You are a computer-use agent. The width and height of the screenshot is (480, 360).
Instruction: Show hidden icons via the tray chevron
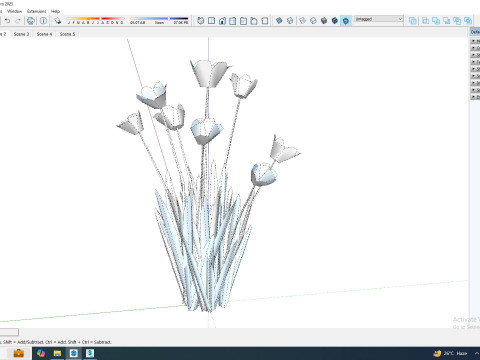pyautogui.click(x=477, y=353)
